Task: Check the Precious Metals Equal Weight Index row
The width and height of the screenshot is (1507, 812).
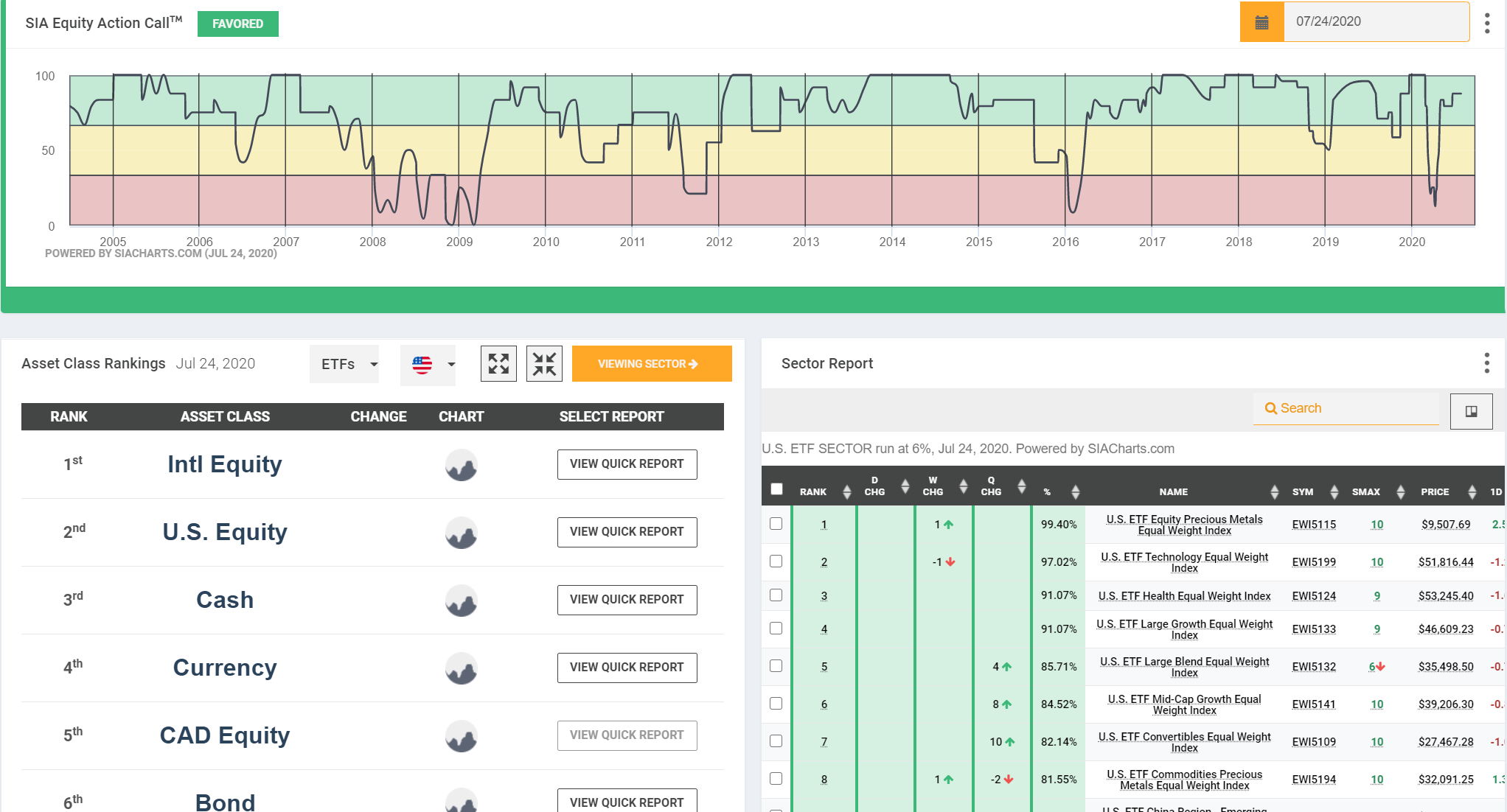Action: [x=776, y=523]
